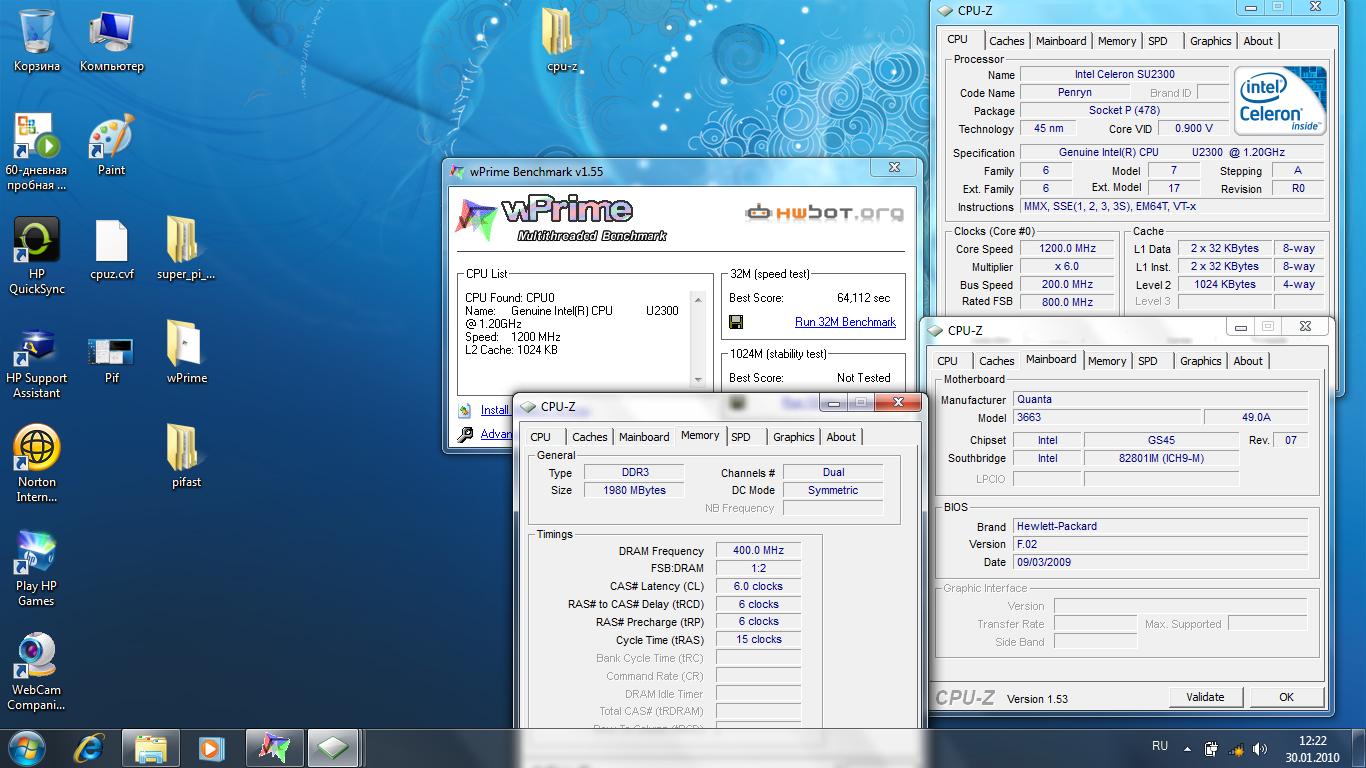
Task: Open Windows Media Player from the taskbar
Action: [x=211, y=748]
